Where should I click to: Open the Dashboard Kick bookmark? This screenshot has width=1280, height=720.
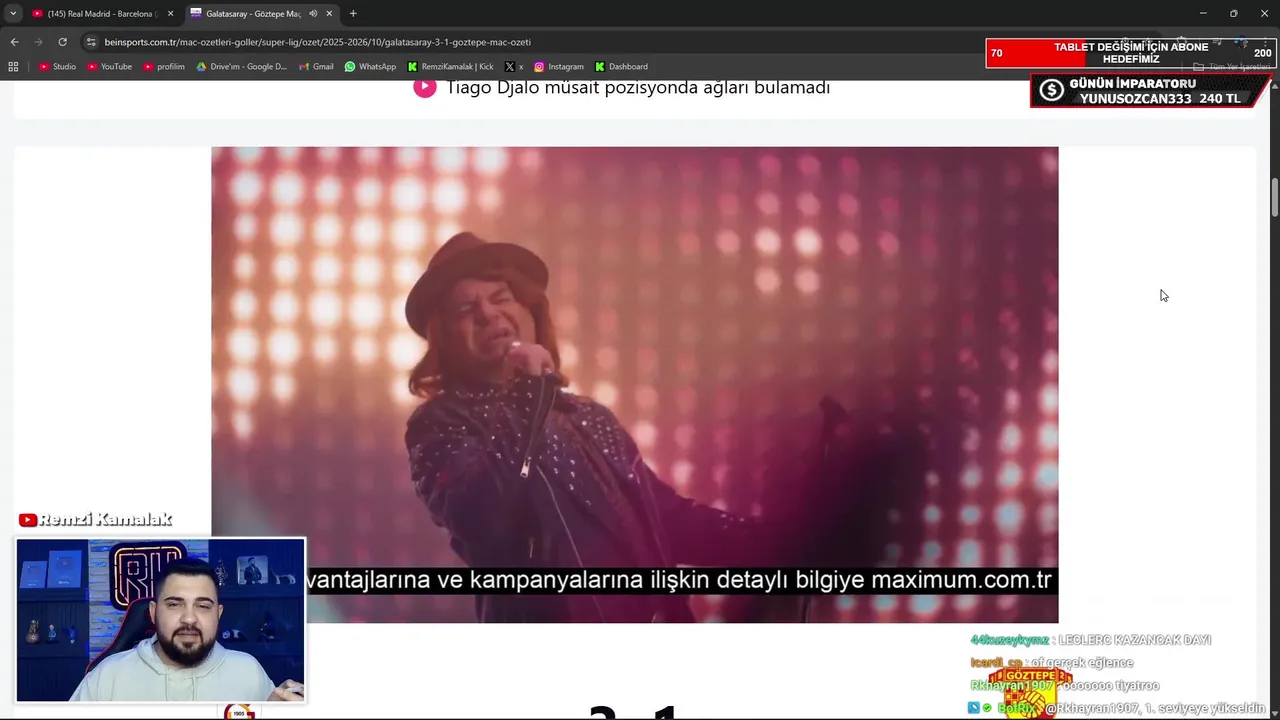(621, 66)
